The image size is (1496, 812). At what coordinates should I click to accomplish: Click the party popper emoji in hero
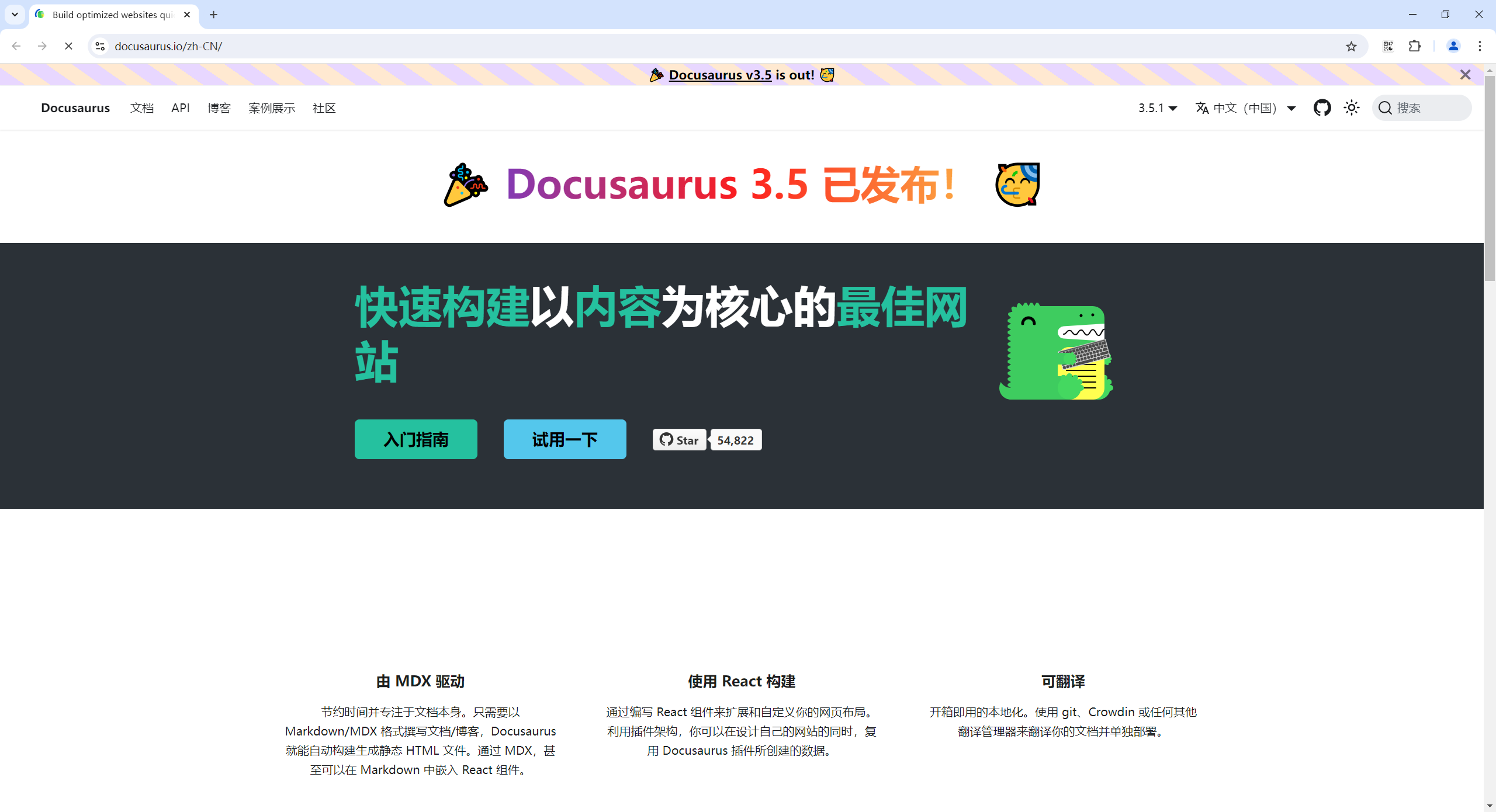point(465,185)
